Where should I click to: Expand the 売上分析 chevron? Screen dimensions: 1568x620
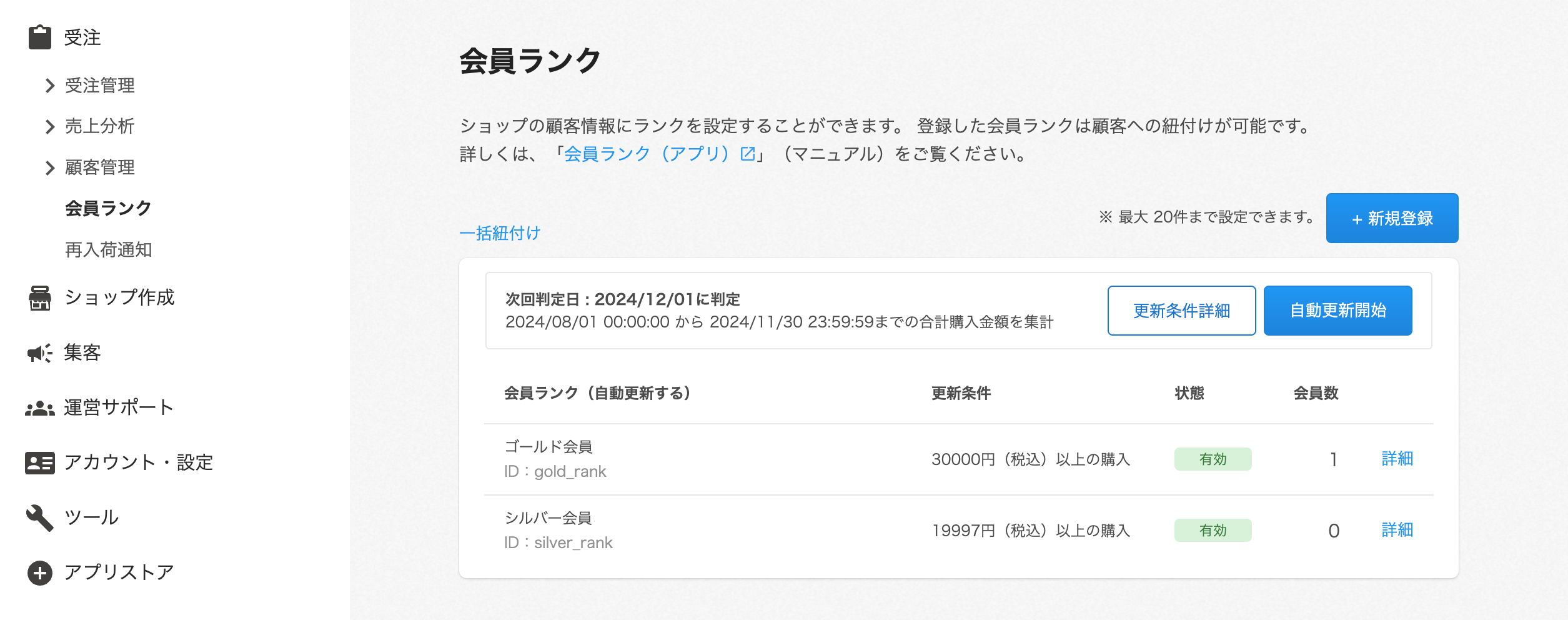point(50,127)
